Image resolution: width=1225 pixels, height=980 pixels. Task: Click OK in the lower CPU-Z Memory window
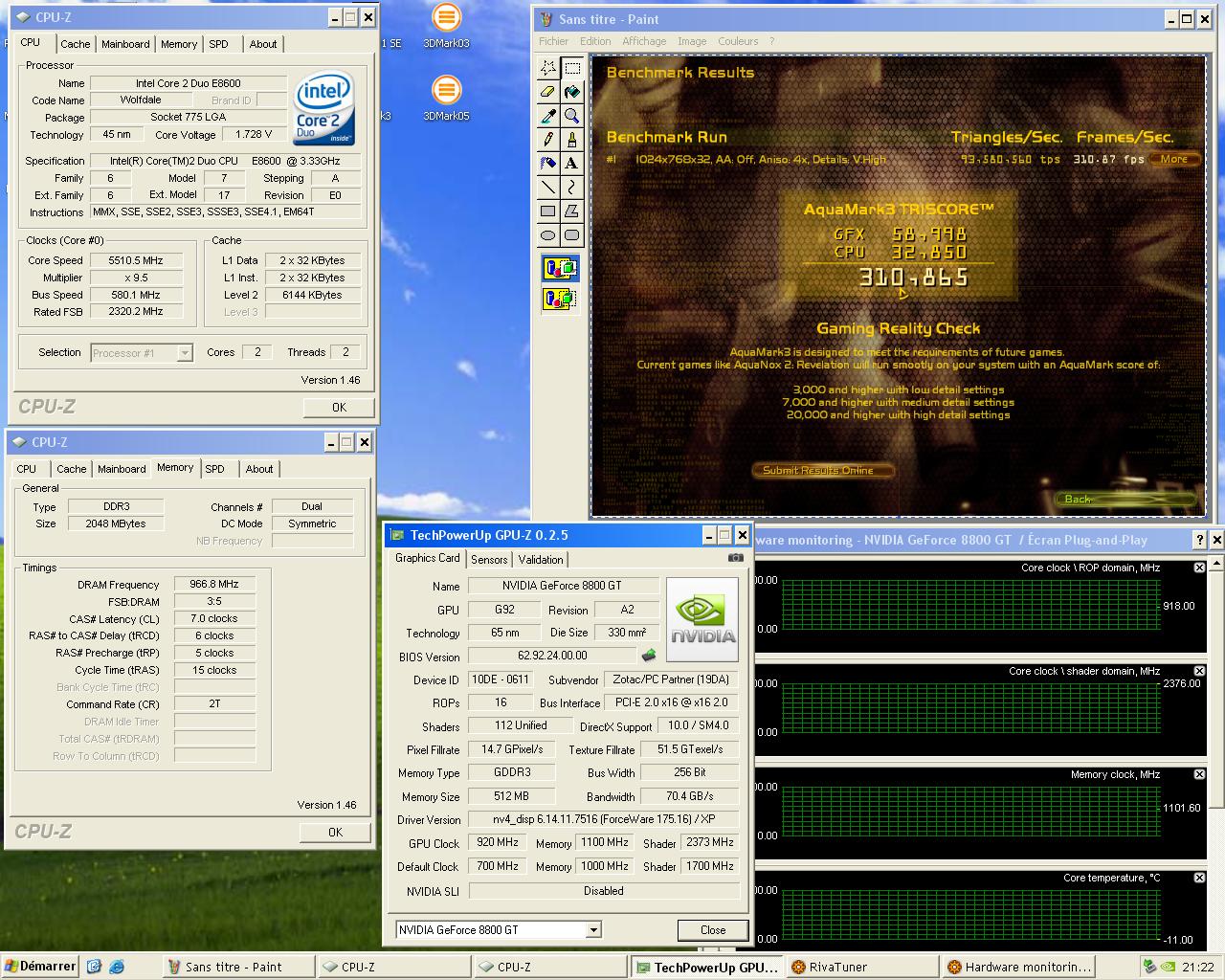coord(335,833)
